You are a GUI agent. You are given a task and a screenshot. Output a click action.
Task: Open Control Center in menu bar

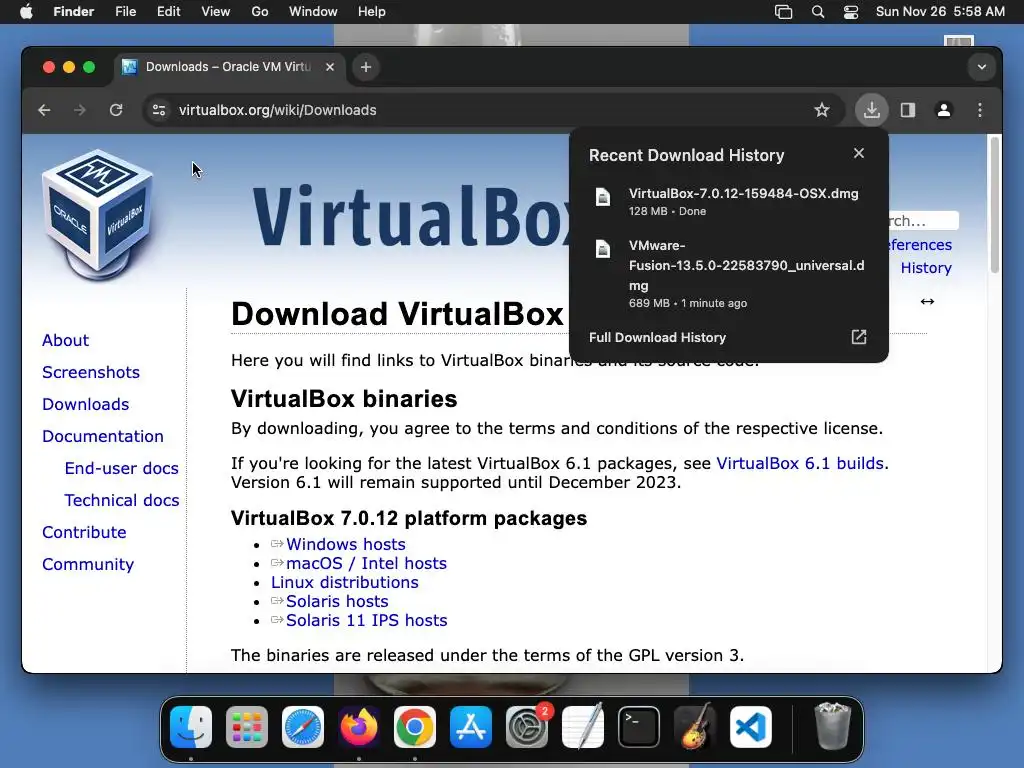tap(851, 12)
